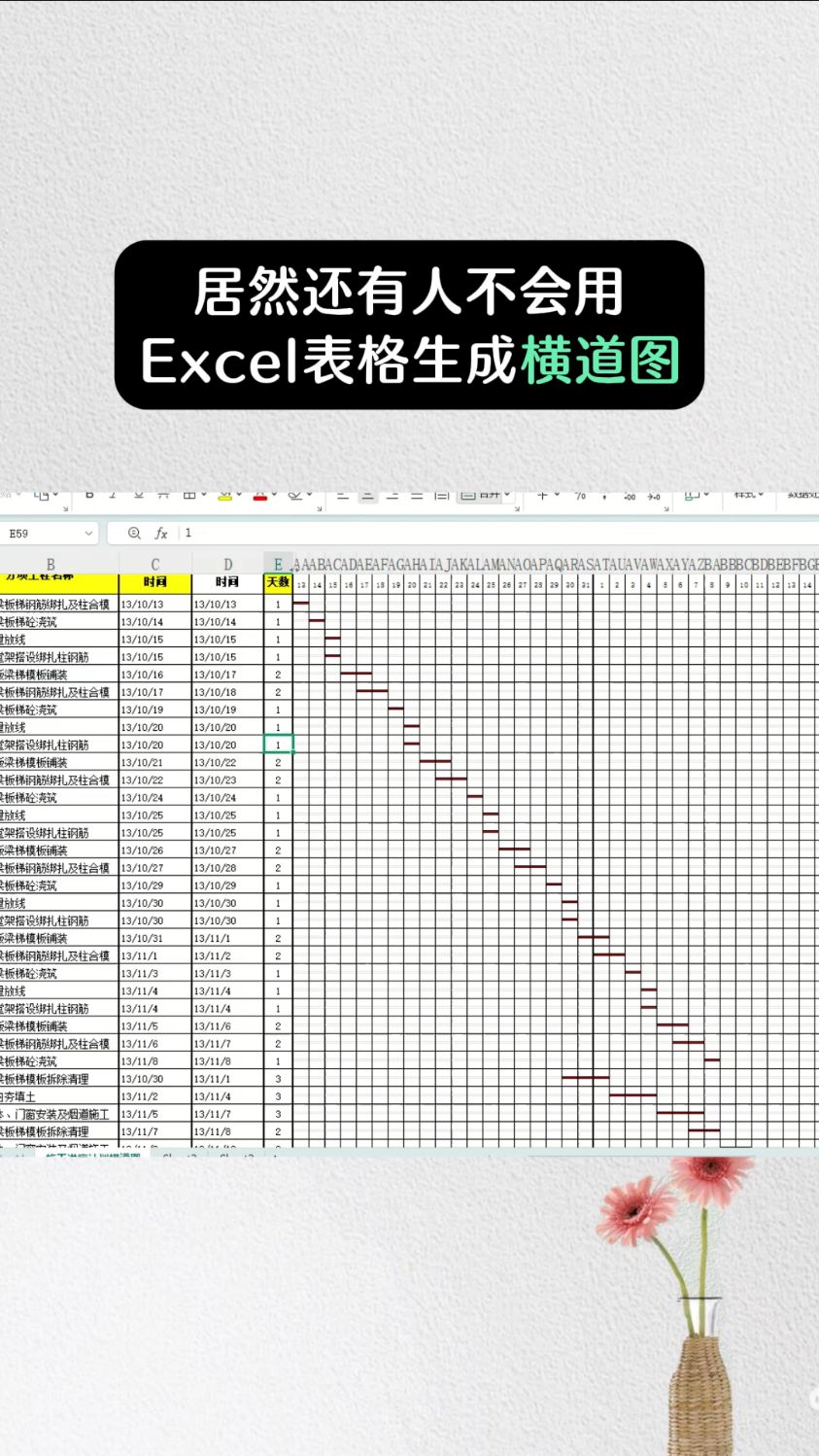The image size is (819, 1456).
Task: Select column C header
Action: coord(155,564)
